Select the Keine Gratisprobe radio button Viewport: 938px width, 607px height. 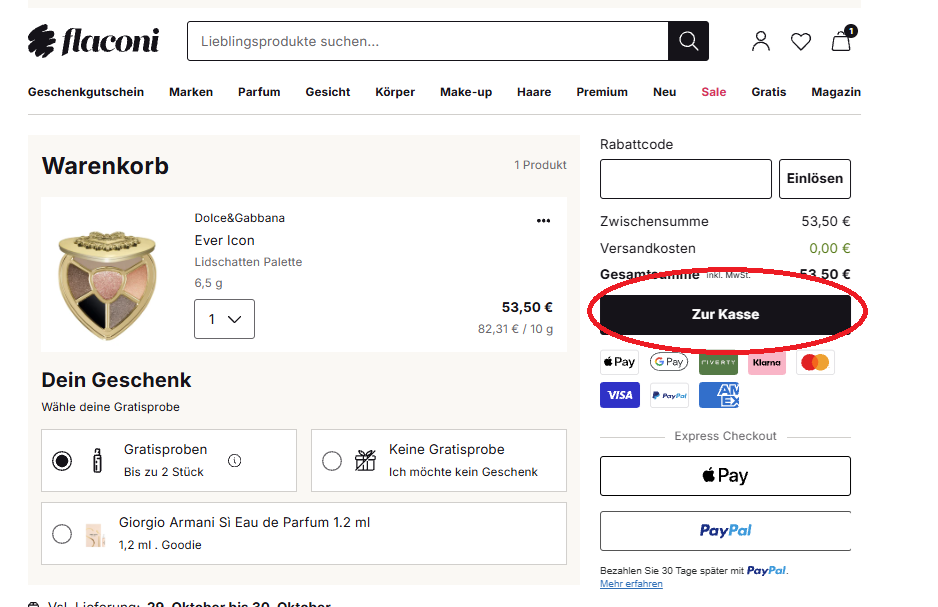click(x=332, y=460)
